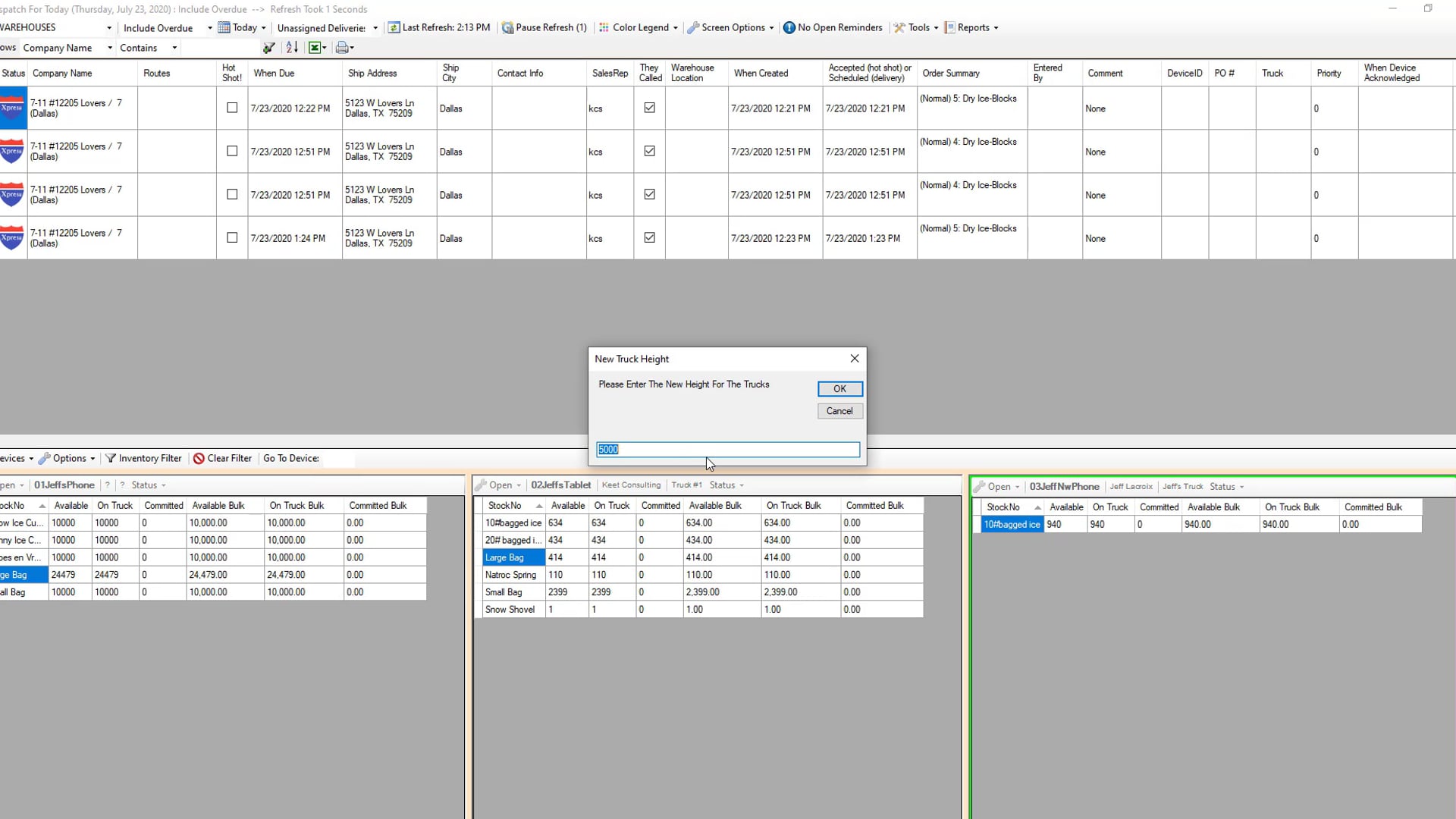The image size is (1456, 819).
Task: Check Hot Shot box for 12:22 PM order
Action: tap(232, 108)
